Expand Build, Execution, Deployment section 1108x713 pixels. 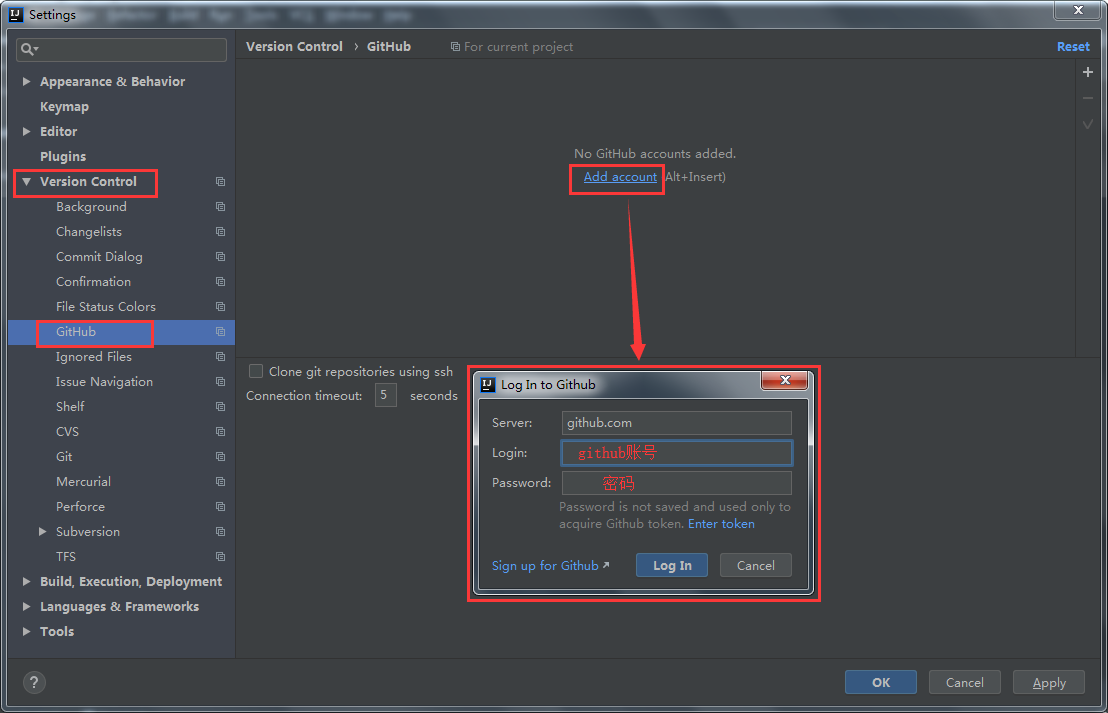(26, 582)
